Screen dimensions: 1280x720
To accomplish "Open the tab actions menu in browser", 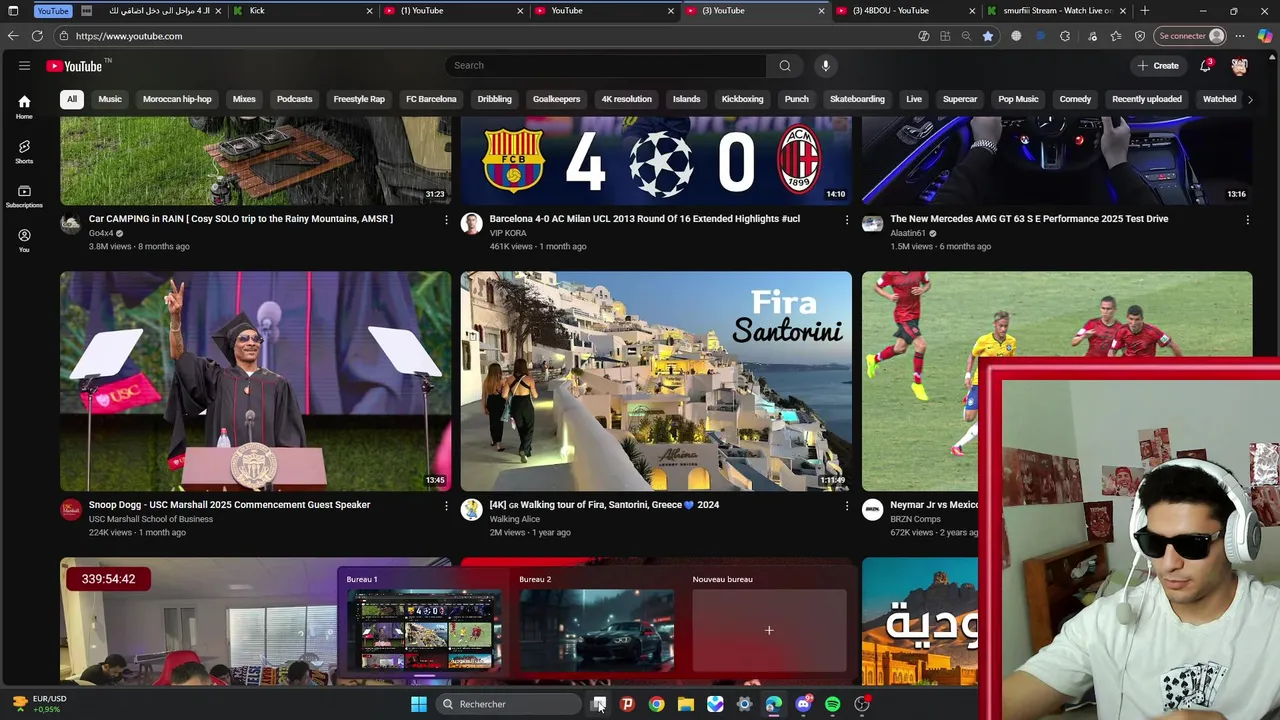I will [13, 11].
